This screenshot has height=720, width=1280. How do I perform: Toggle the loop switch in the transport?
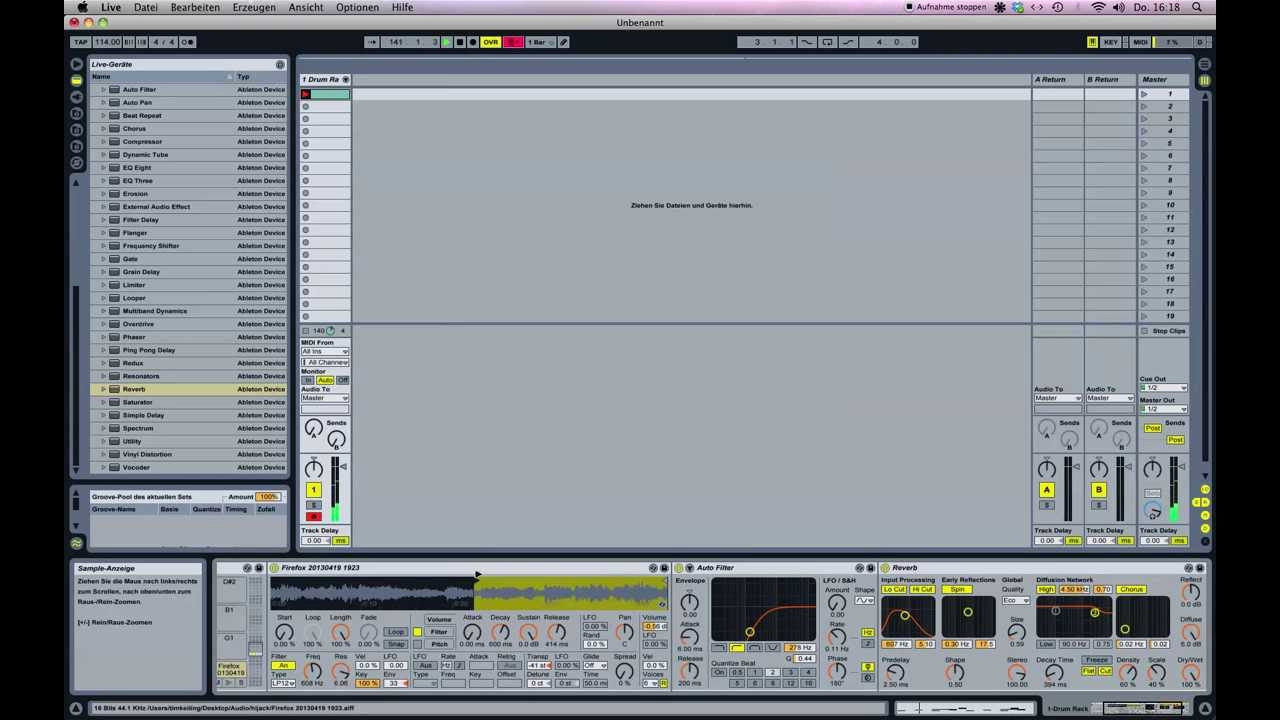(827, 42)
